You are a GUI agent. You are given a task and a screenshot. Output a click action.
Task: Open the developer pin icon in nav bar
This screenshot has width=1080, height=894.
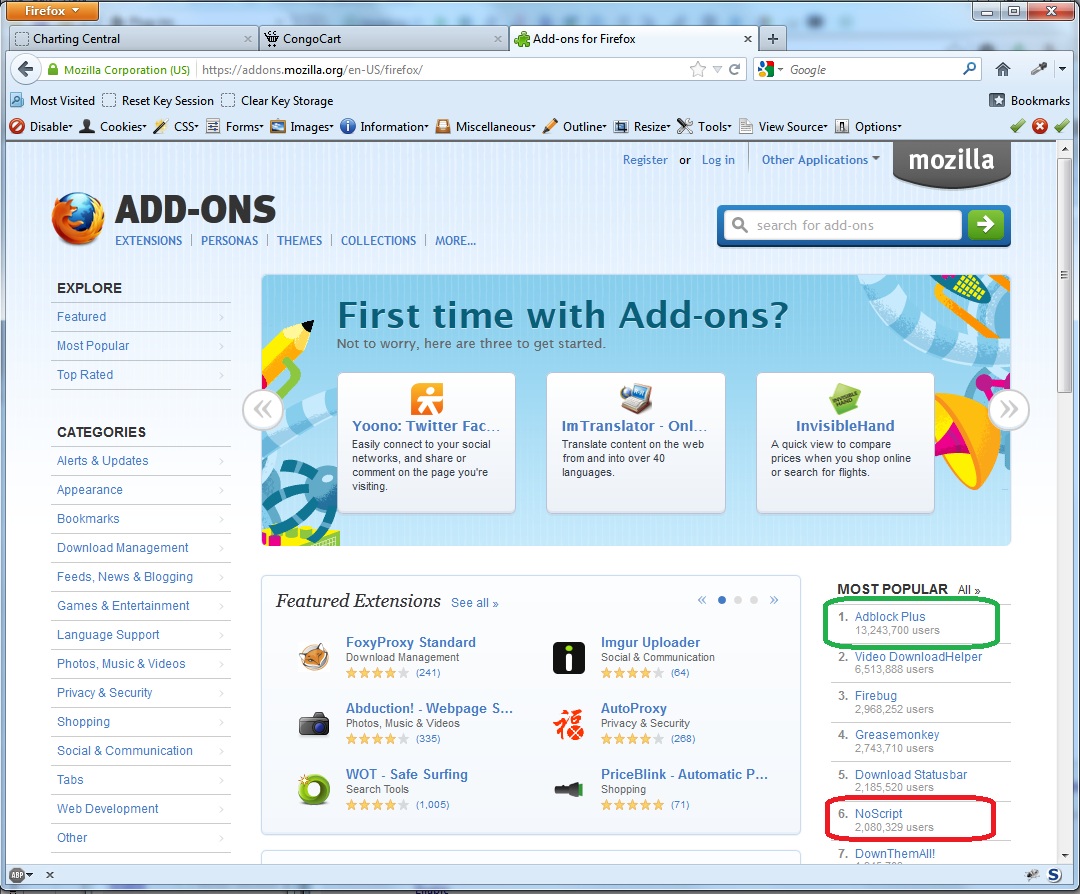pyautogui.click(x=1039, y=69)
